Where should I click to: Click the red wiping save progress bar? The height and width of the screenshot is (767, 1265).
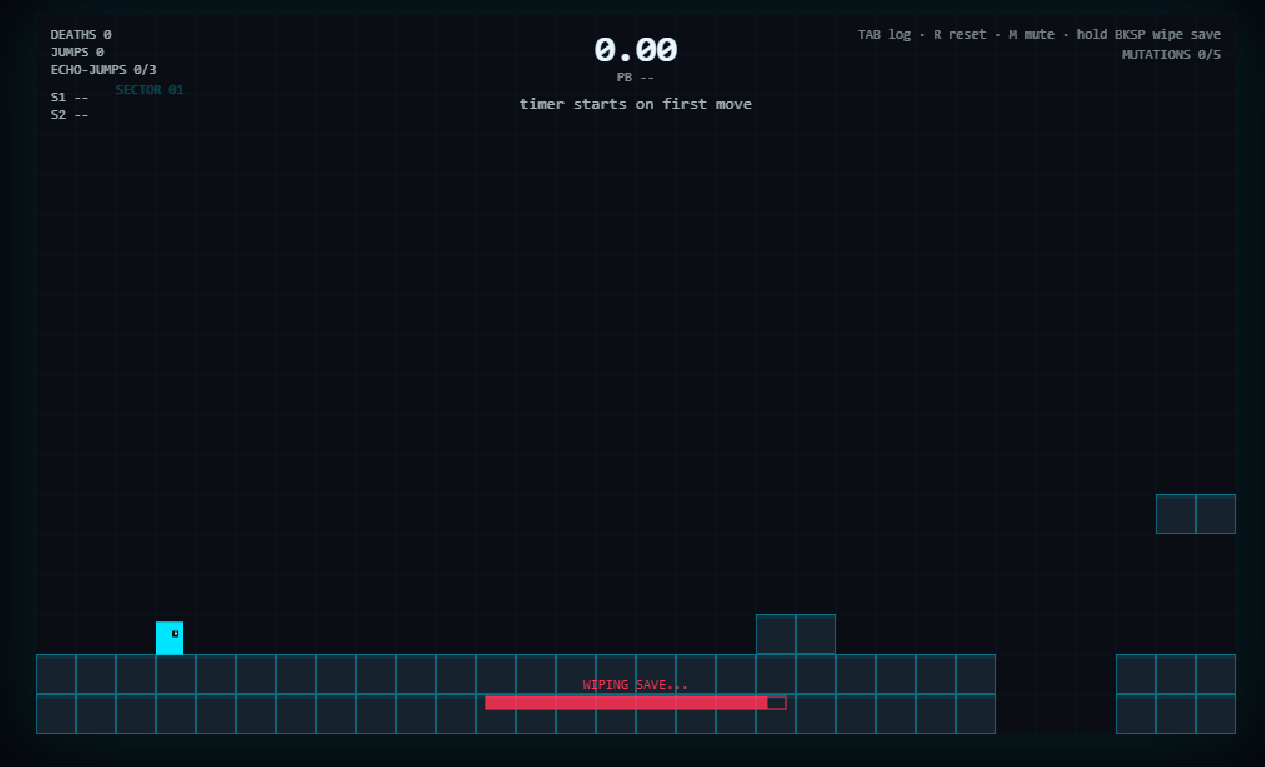pos(636,703)
